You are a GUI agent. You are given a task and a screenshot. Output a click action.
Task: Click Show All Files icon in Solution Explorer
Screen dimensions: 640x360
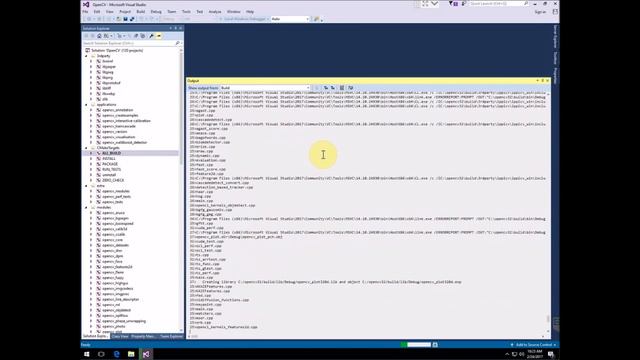click(x=142, y=36)
